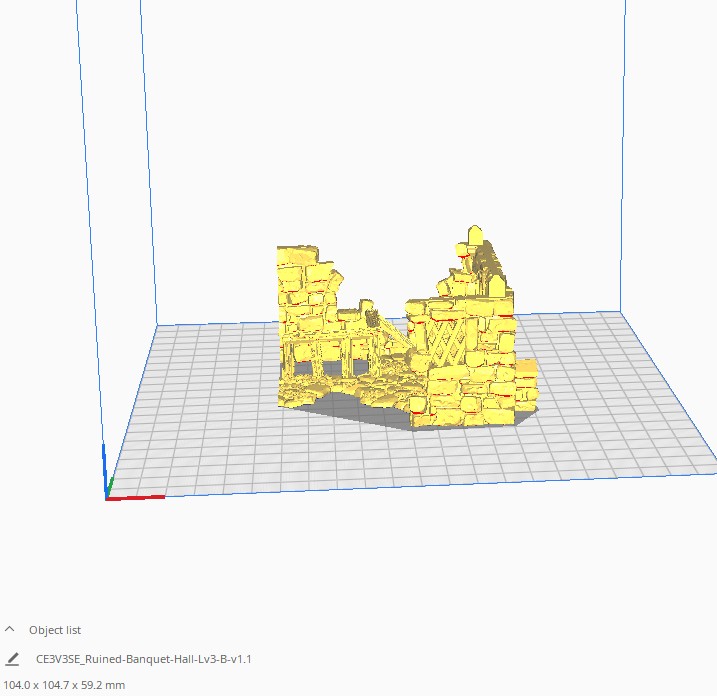Collapse the Object list chevron
717x696 pixels.
pyautogui.click(x=11, y=630)
